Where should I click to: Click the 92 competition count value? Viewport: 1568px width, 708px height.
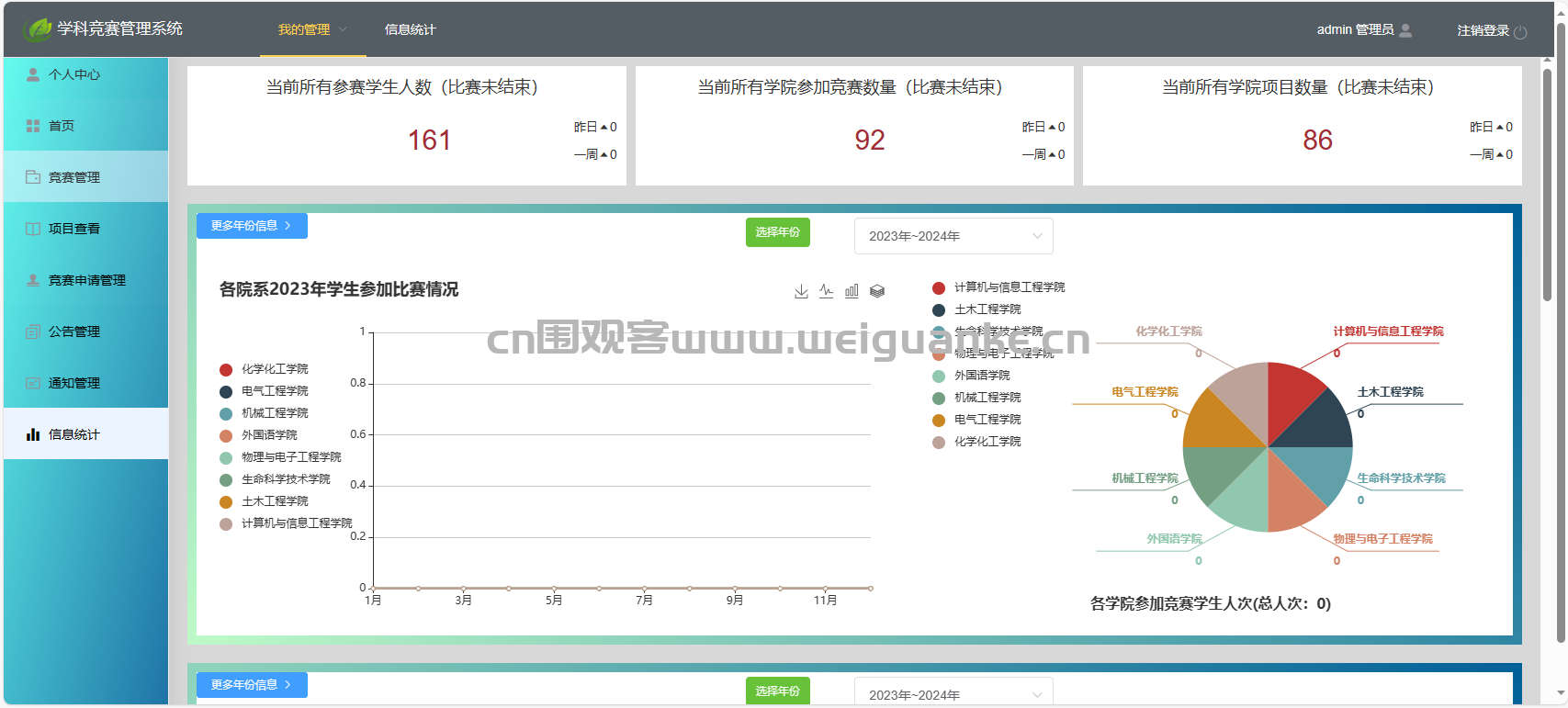point(870,140)
